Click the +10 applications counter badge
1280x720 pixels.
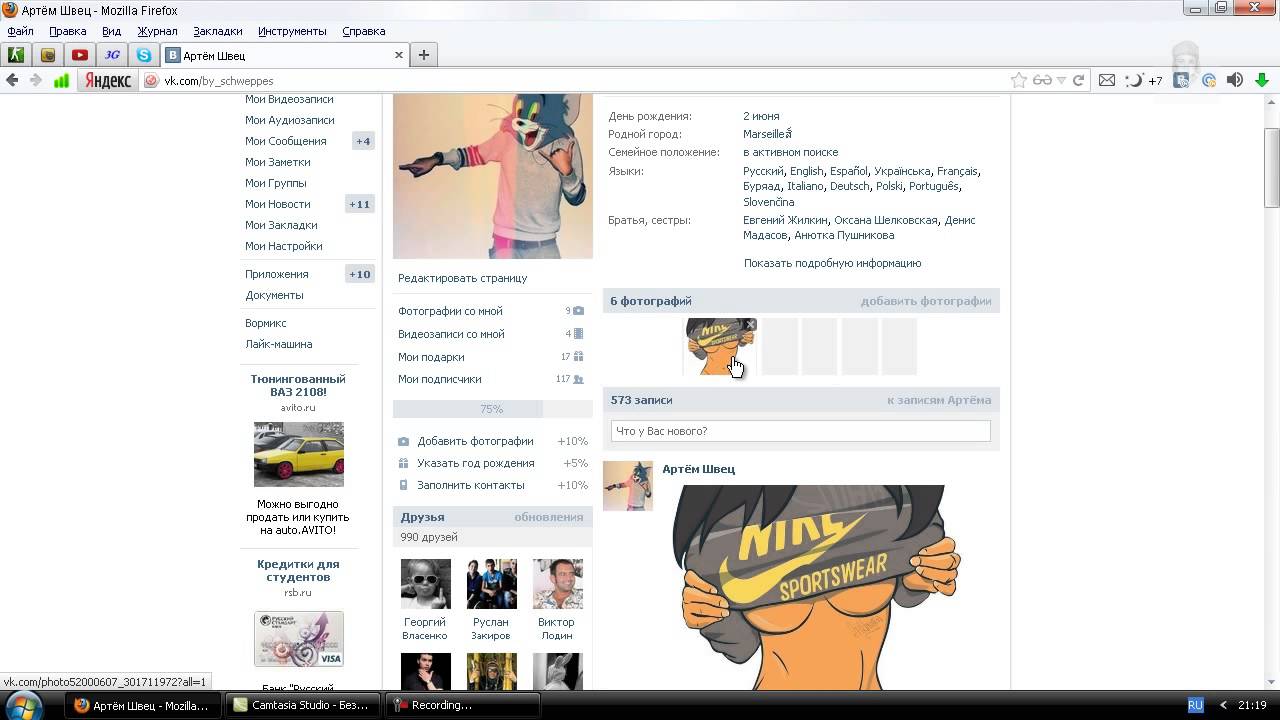pos(359,274)
